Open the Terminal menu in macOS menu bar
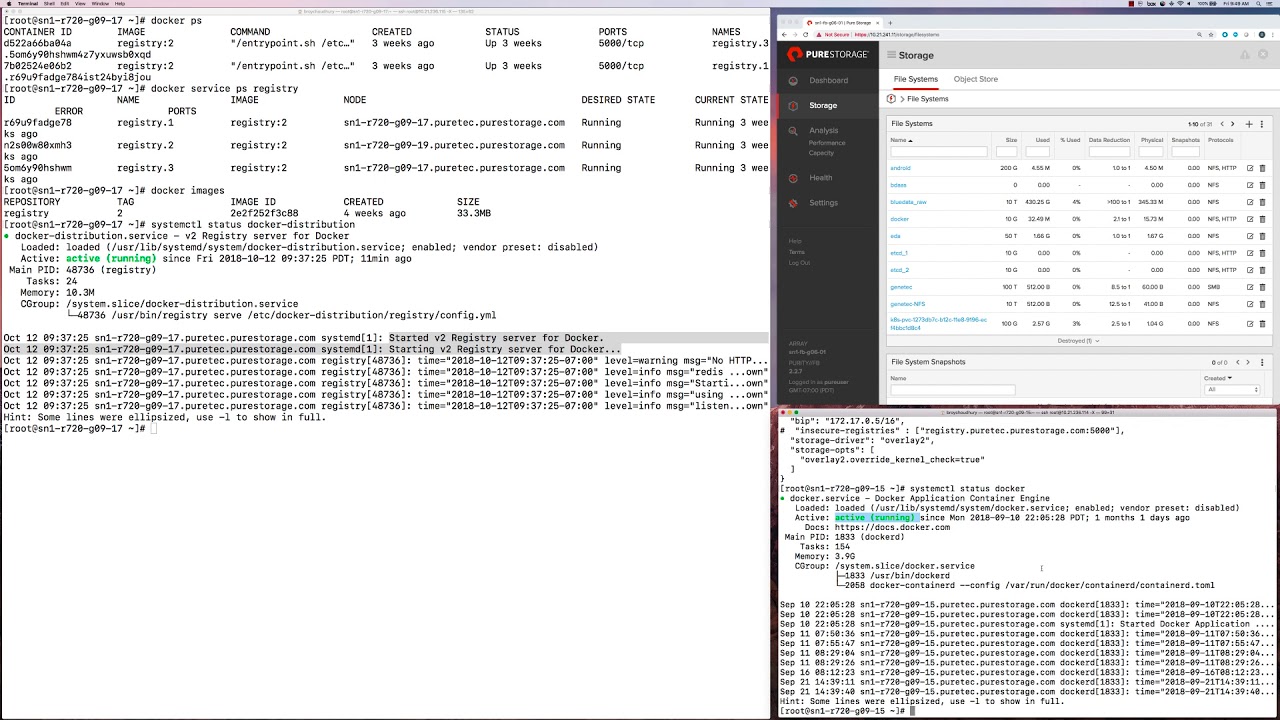 [x=28, y=4]
